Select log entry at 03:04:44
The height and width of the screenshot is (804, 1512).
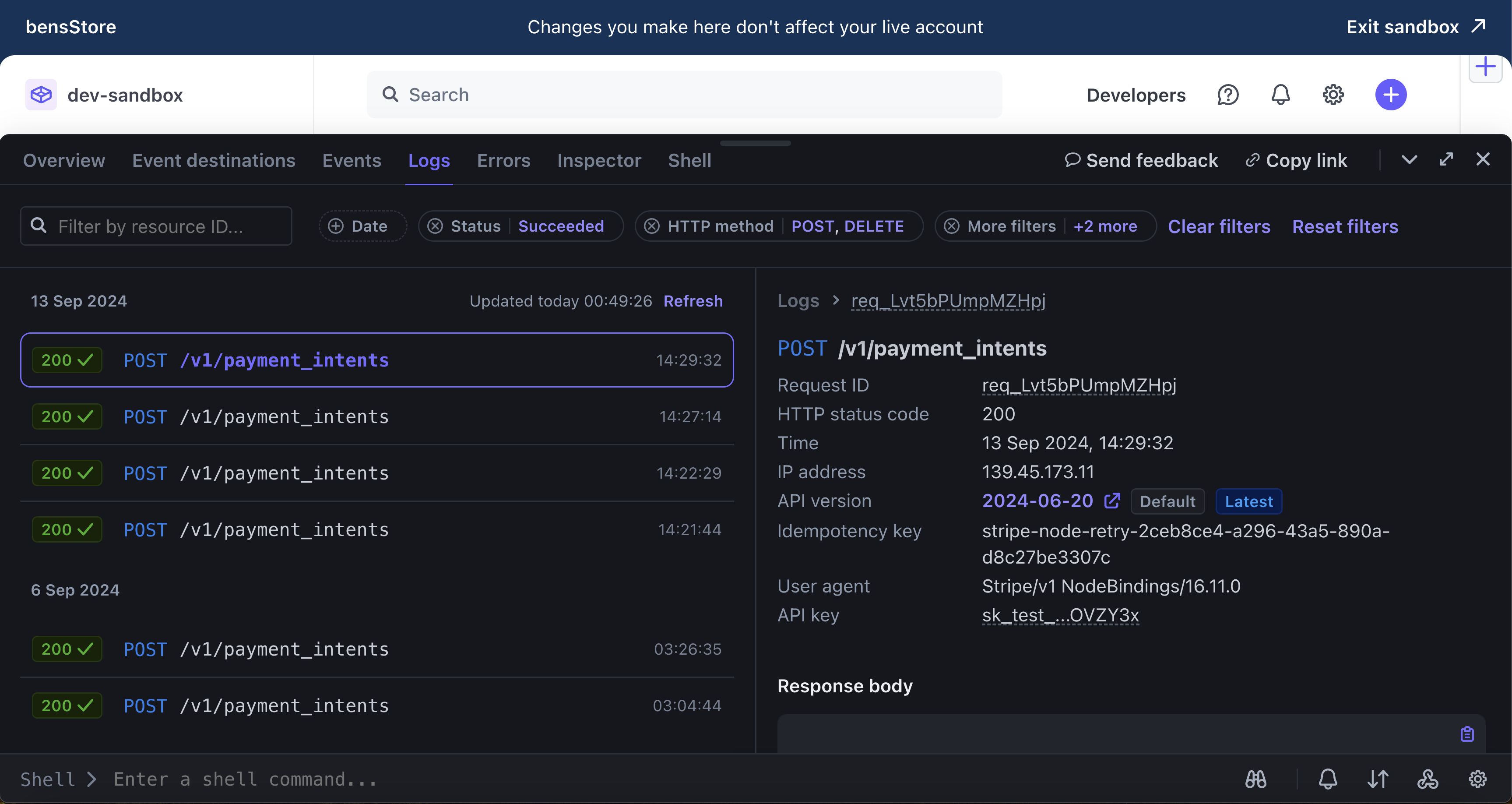pyautogui.click(x=377, y=705)
